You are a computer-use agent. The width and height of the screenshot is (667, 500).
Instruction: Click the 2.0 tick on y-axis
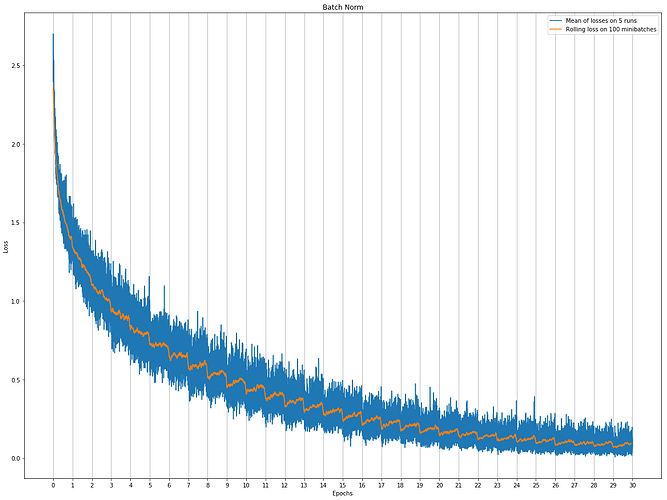[14, 144]
